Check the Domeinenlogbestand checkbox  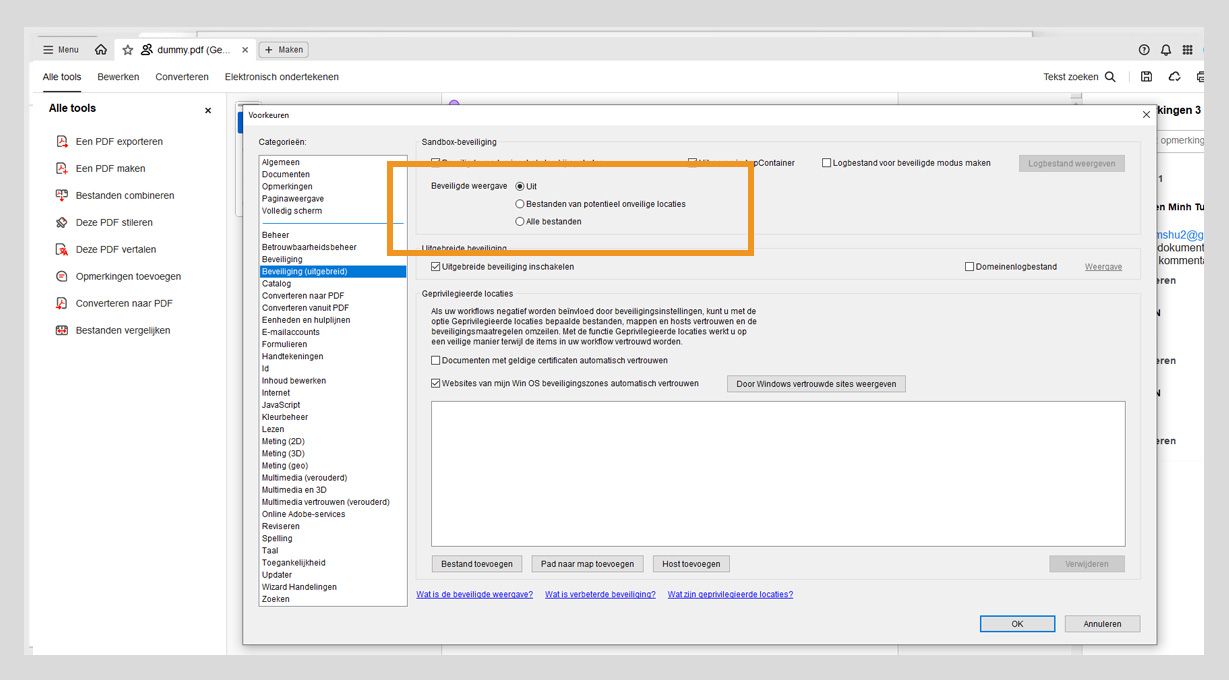click(968, 266)
